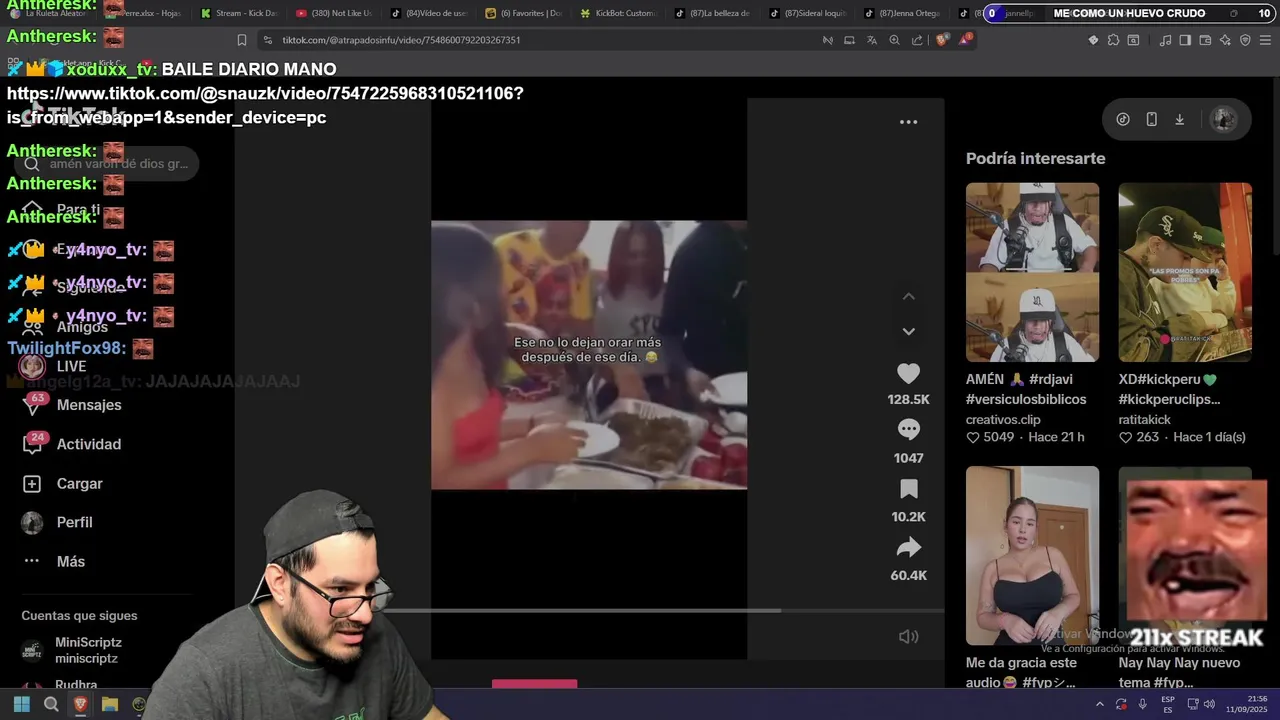Open Cargar in TikTok sidebar

(x=79, y=483)
